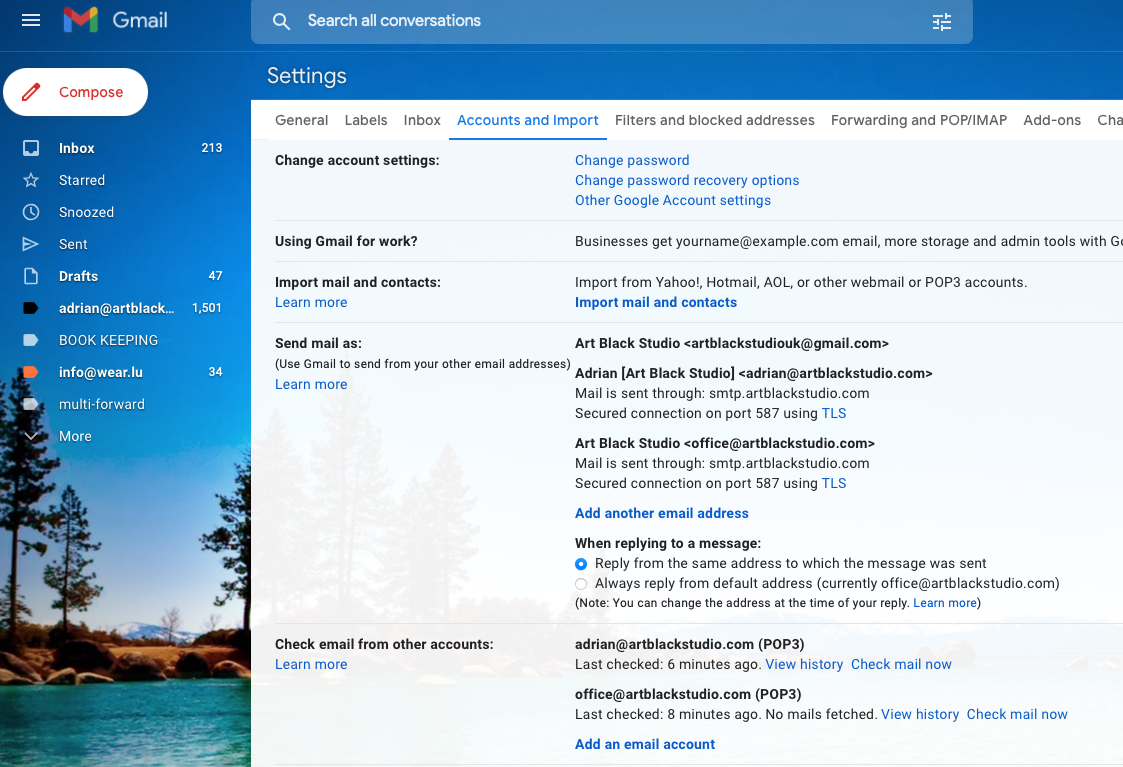Screen dimensions: 1123x767
Task: Check mail now for adrian@artblackstudio.com
Action: [901, 664]
